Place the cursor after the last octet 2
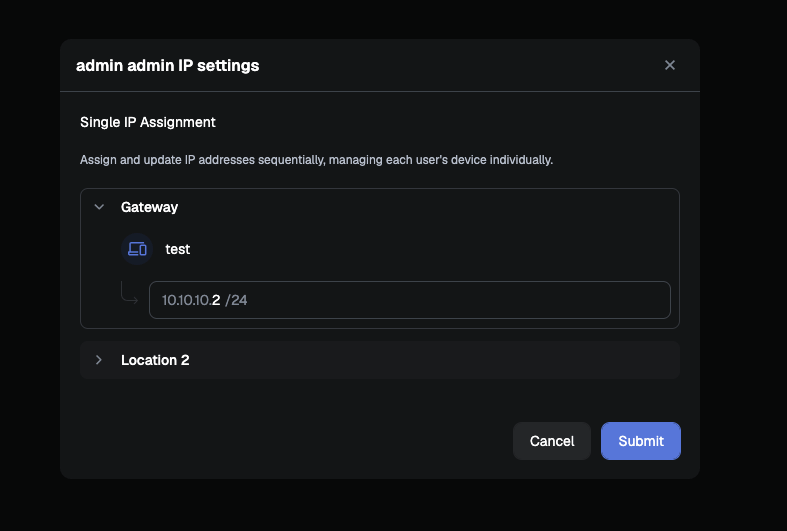This screenshot has height=531, width=787. 221,300
